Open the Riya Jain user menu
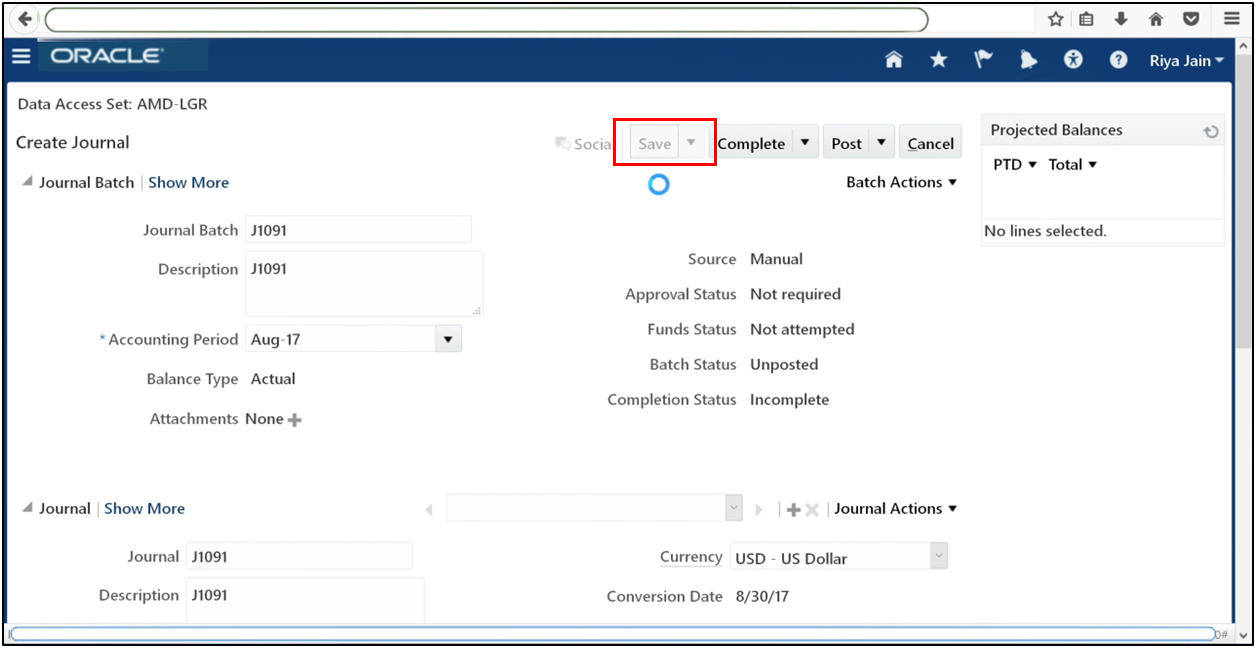The image size is (1256, 648). (1185, 60)
